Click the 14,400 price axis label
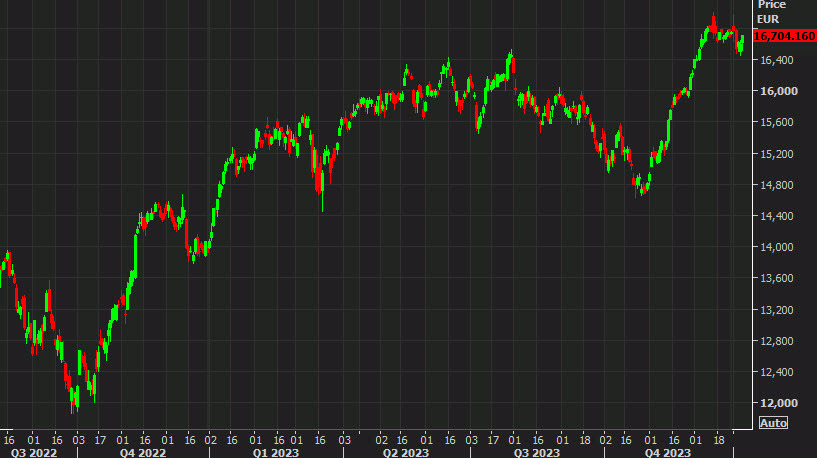The height and width of the screenshot is (458, 817). click(777, 216)
